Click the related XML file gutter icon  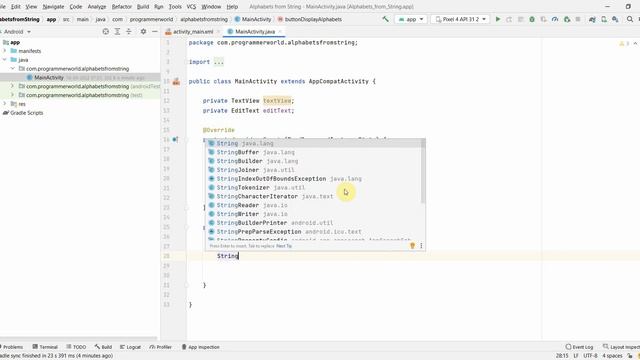coord(176,82)
